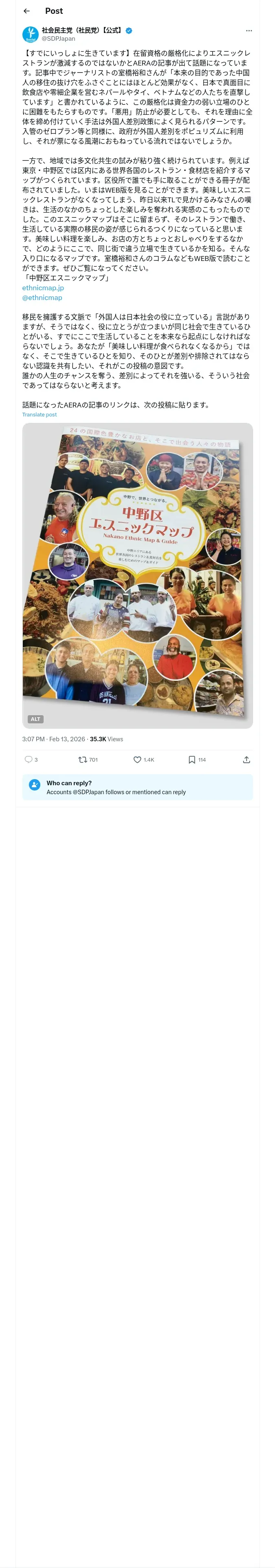Show the ALT image description

click(x=35, y=719)
